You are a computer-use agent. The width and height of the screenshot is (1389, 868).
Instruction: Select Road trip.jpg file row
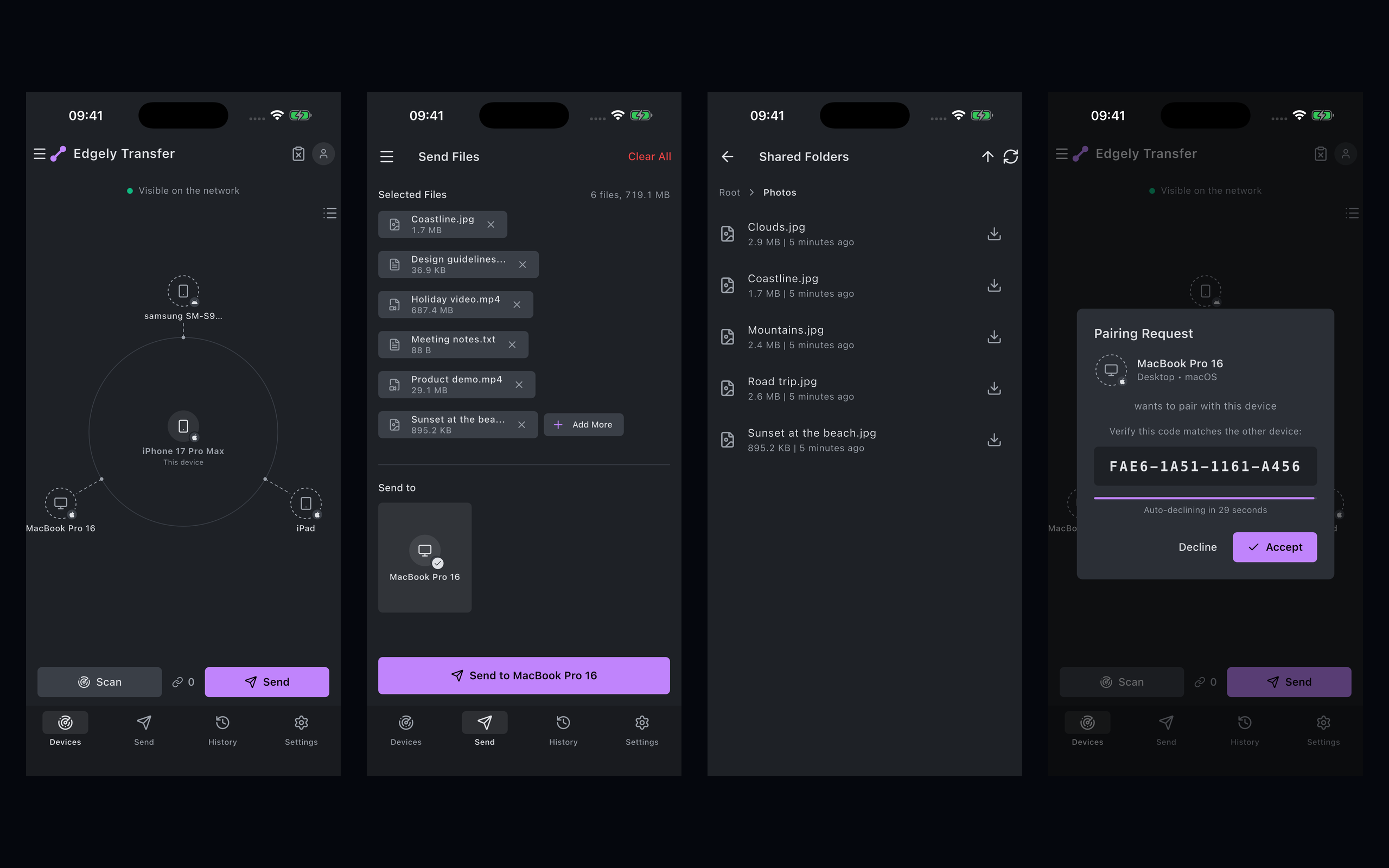click(864, 388)
